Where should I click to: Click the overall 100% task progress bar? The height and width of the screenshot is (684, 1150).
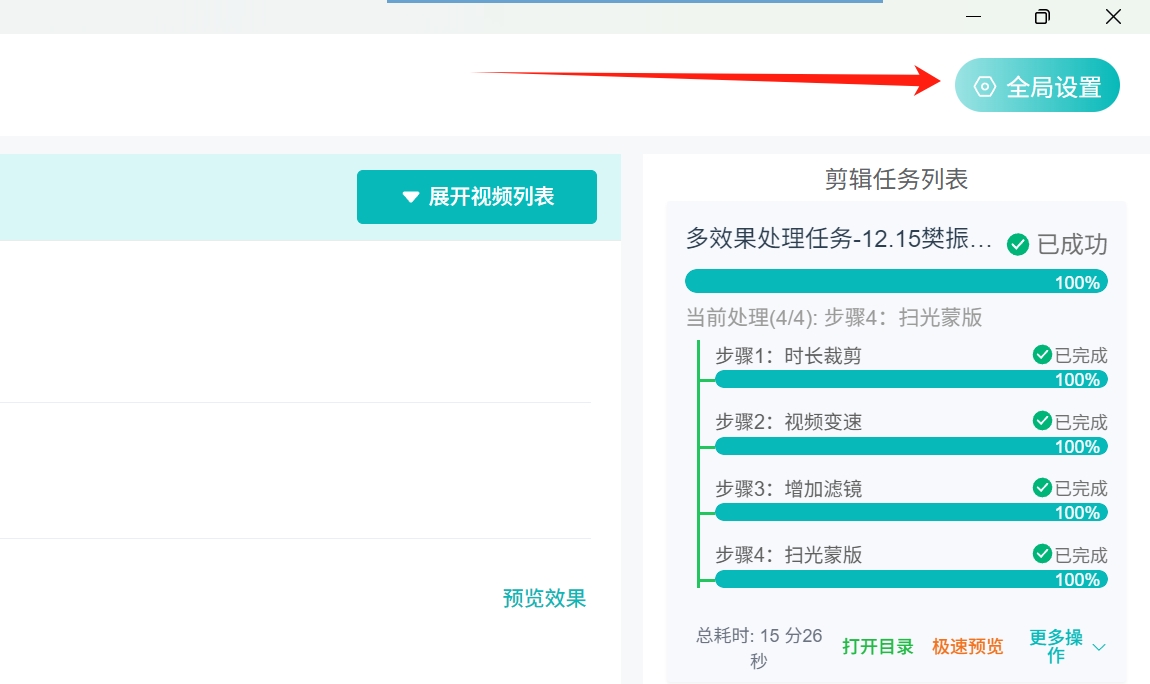pos(895,281)
